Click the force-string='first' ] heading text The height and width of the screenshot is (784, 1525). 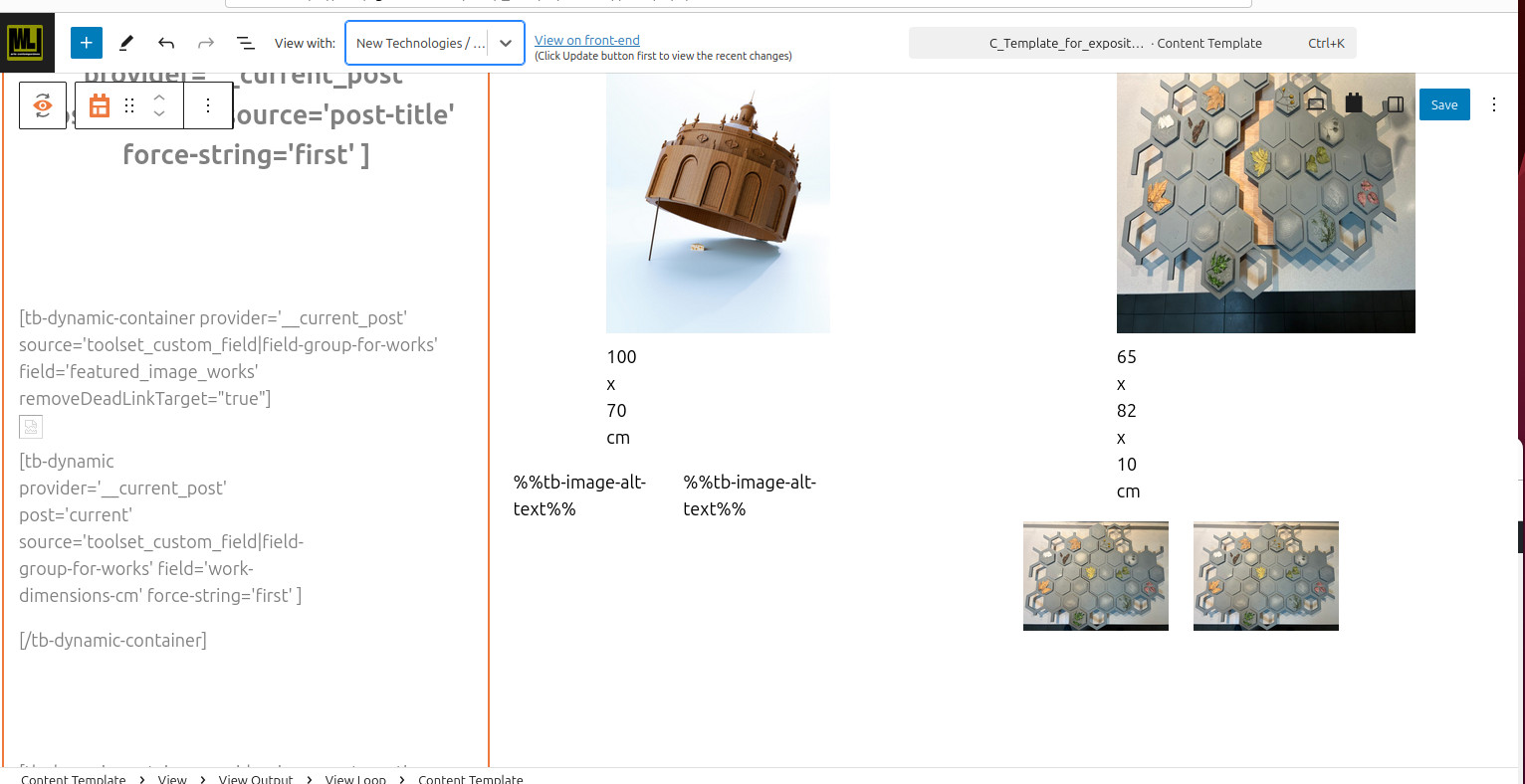pos(246,154)
